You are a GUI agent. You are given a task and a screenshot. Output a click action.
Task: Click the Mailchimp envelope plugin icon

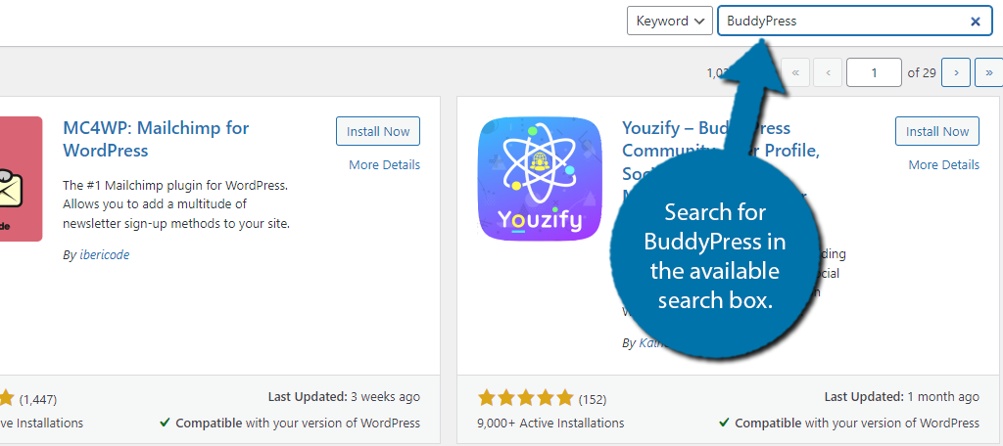(20, 179)
